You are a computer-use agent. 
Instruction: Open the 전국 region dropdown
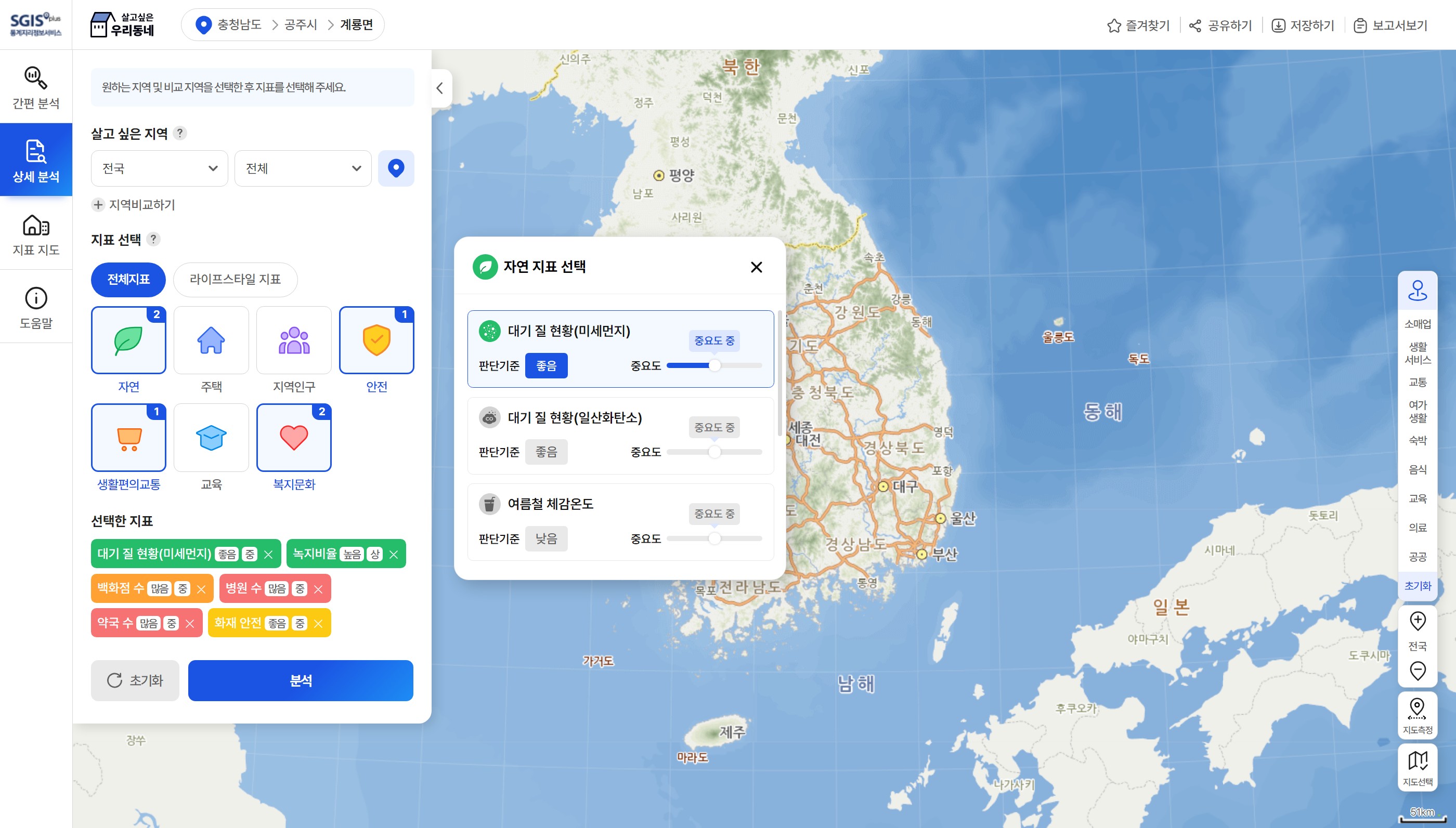(x=159, y=168)
